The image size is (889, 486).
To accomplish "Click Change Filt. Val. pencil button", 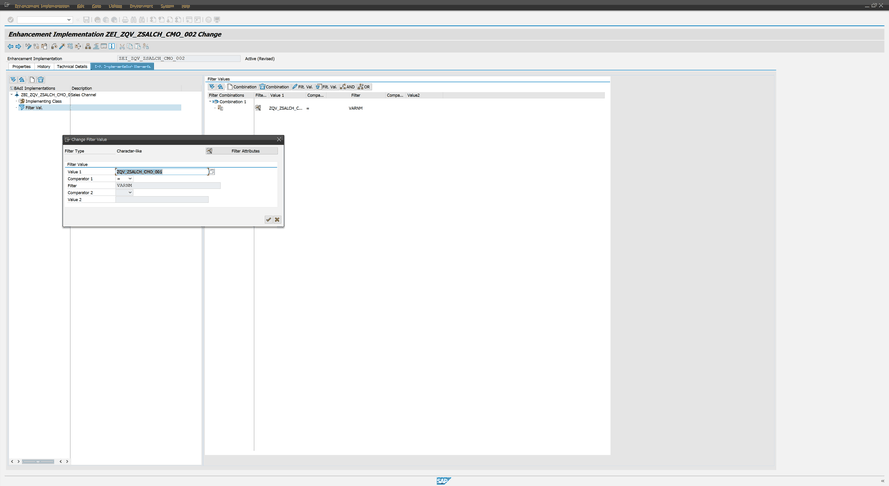I will tap(303, 87).
